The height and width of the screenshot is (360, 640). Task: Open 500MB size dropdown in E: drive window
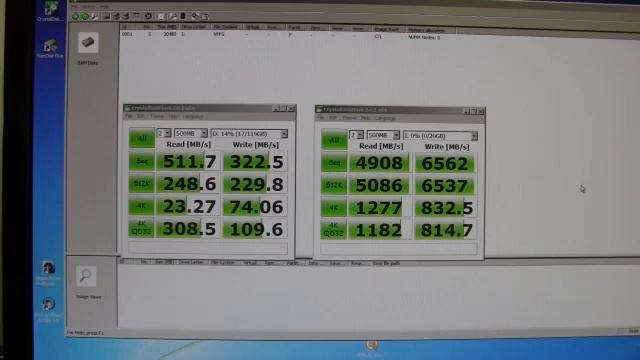coord(383,135)
